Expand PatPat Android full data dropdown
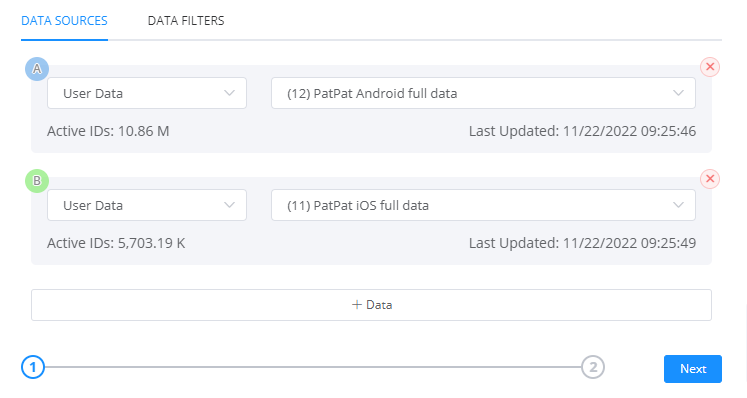Screen dimensions: 747x398 click(x=483, y=93)
